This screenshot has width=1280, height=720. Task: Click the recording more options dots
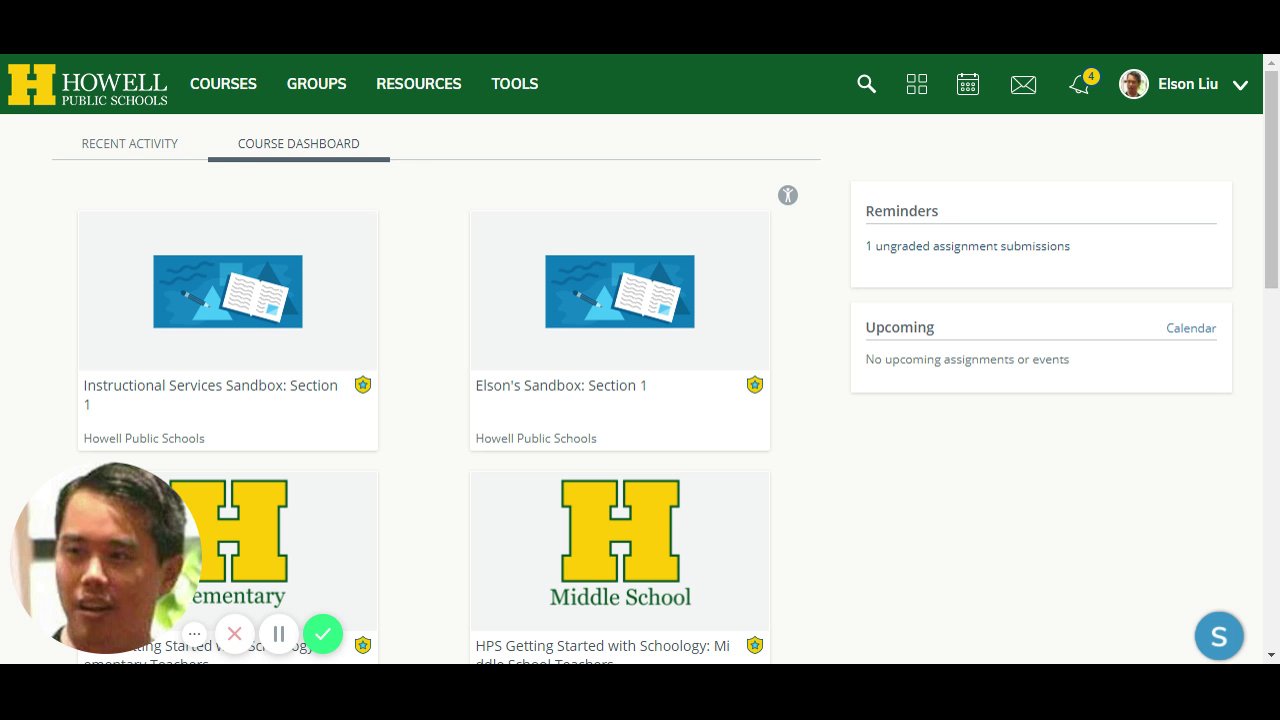click(195, 634)
